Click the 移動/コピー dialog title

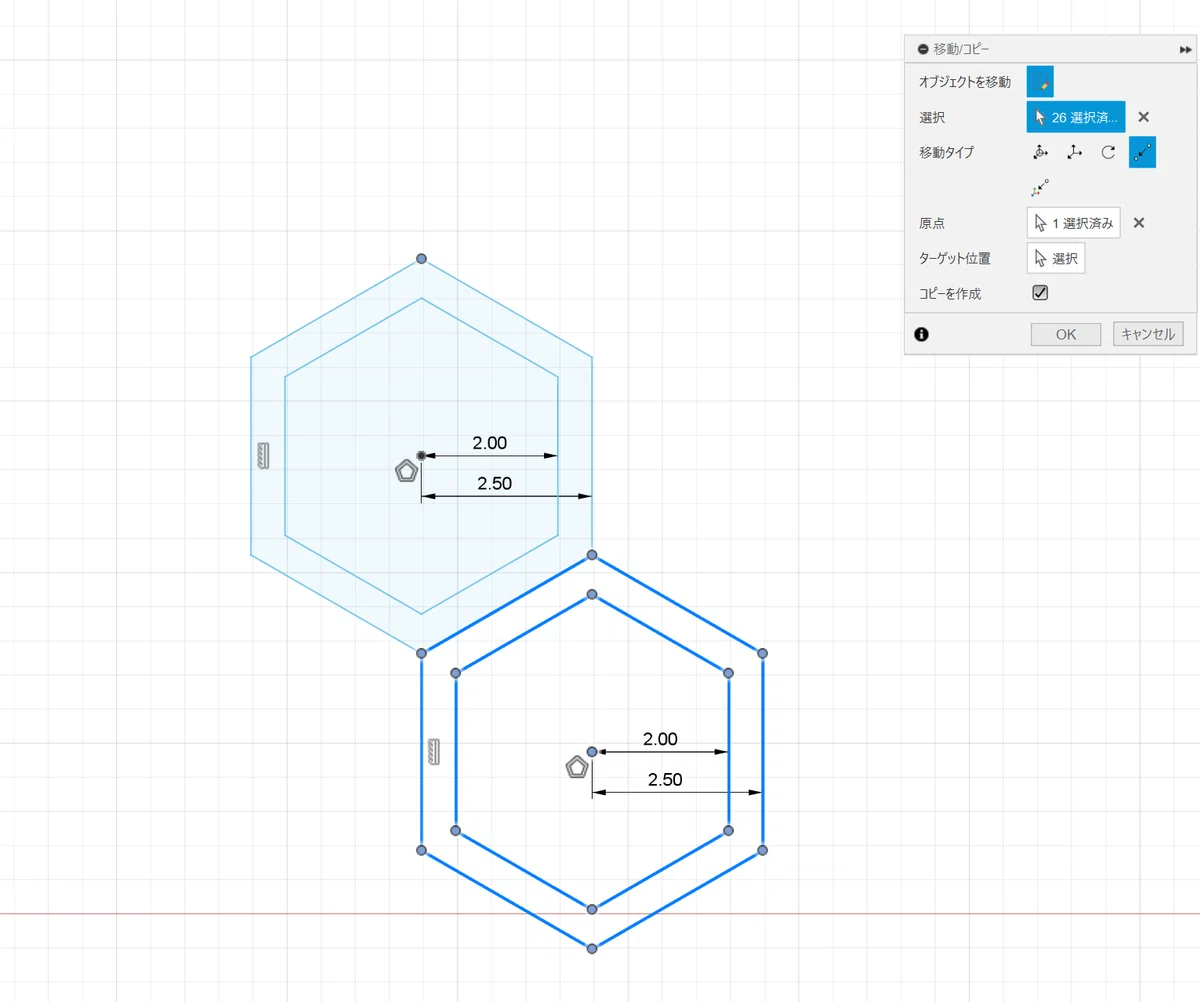coord(962,49)
